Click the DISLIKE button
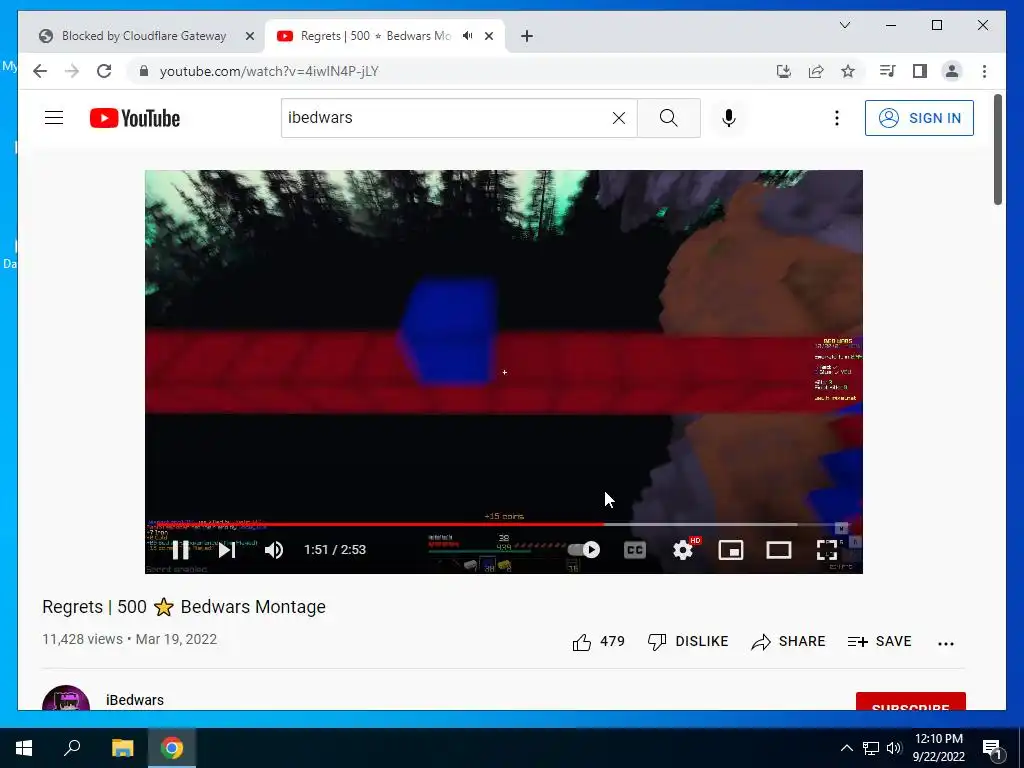This screenshot has width=1024, height=768. pyautogui.click(x=688, y=642)
